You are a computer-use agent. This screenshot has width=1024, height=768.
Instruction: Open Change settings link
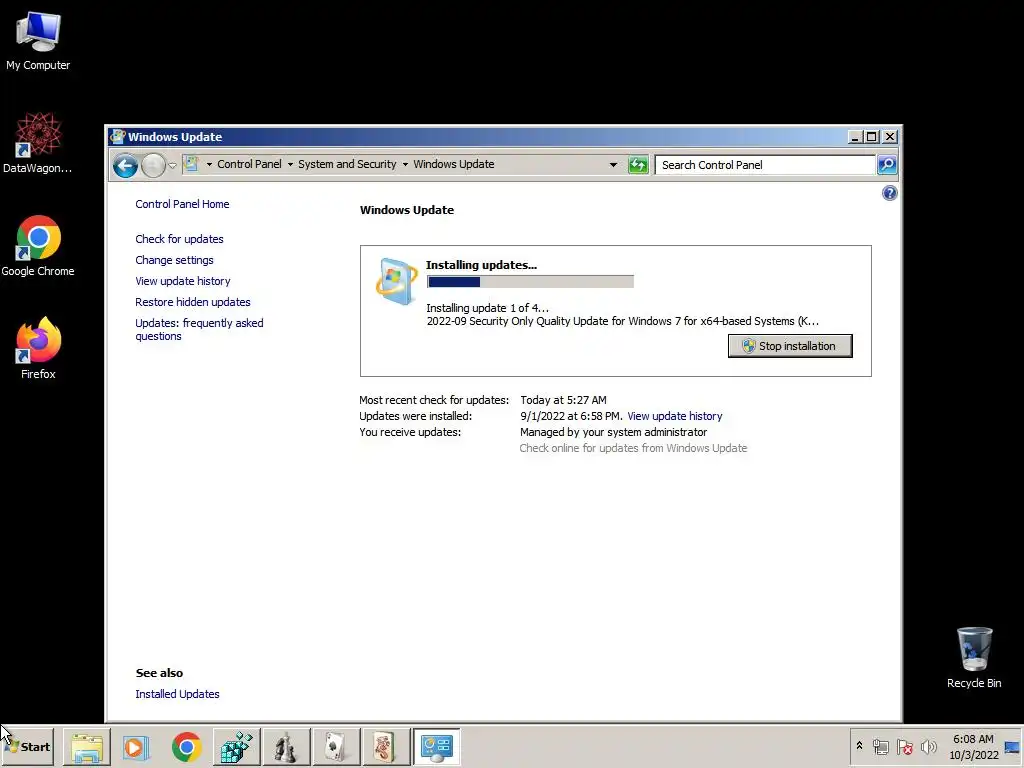coord(174,260)
